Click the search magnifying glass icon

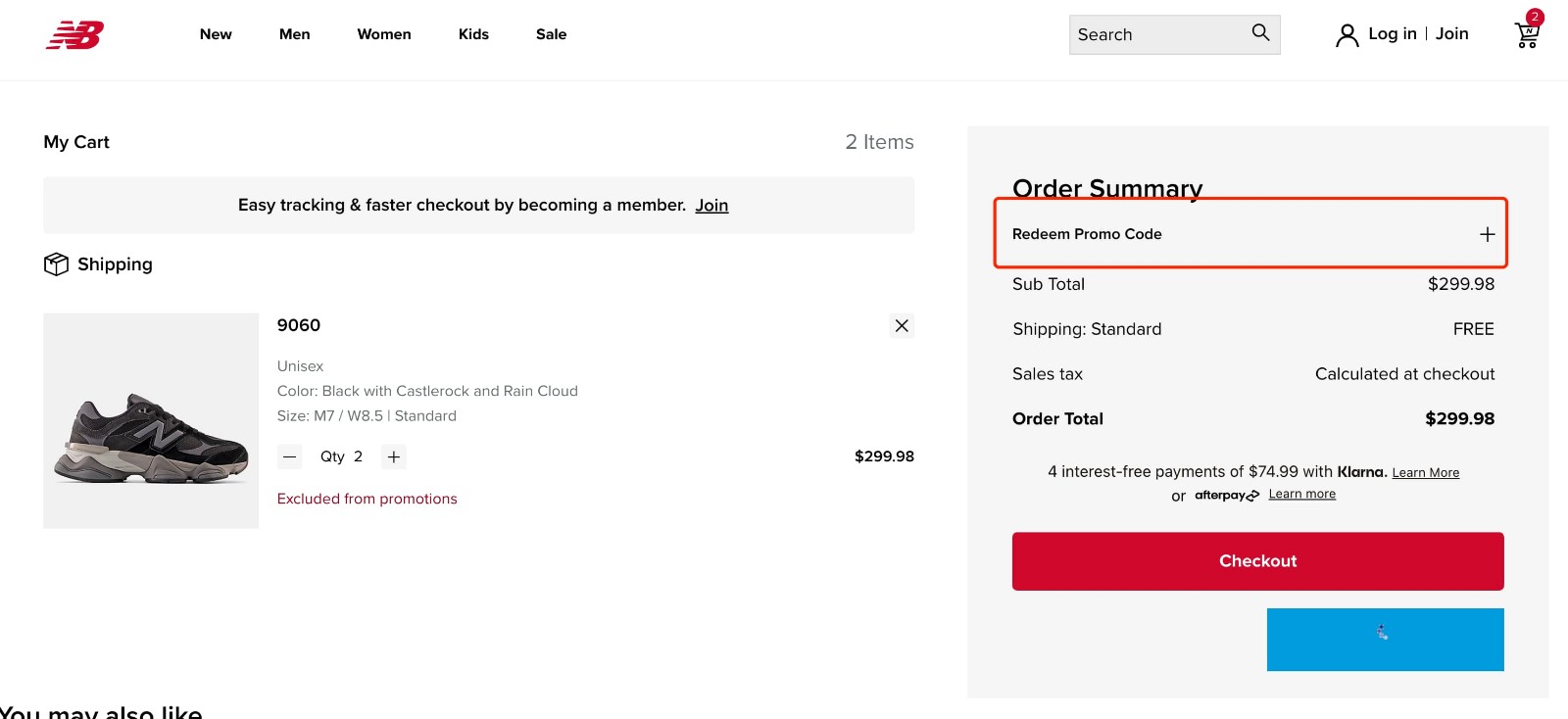pyautogui.click(x=1259, y=33)
